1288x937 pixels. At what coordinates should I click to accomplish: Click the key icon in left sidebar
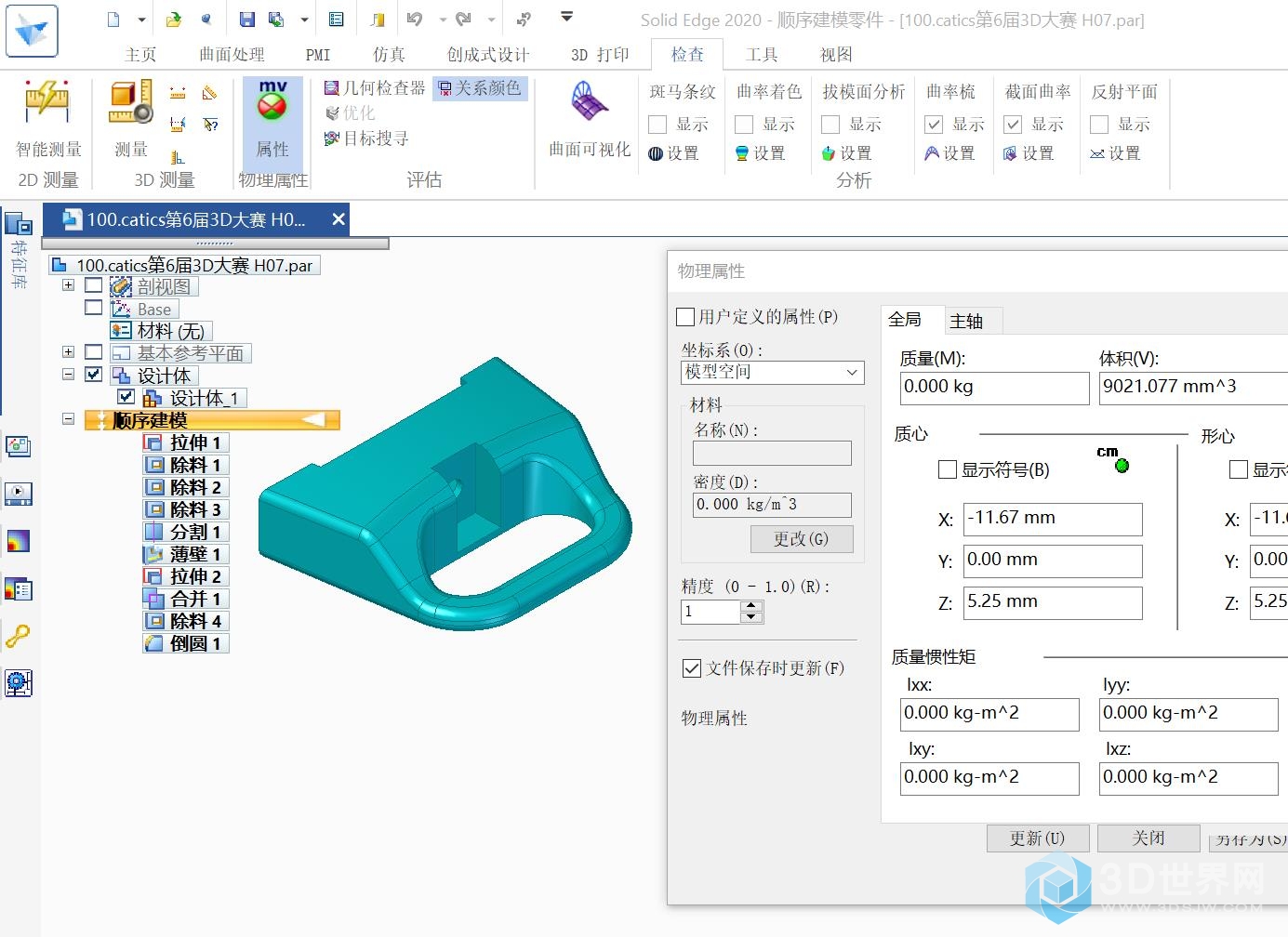point(18,636)
